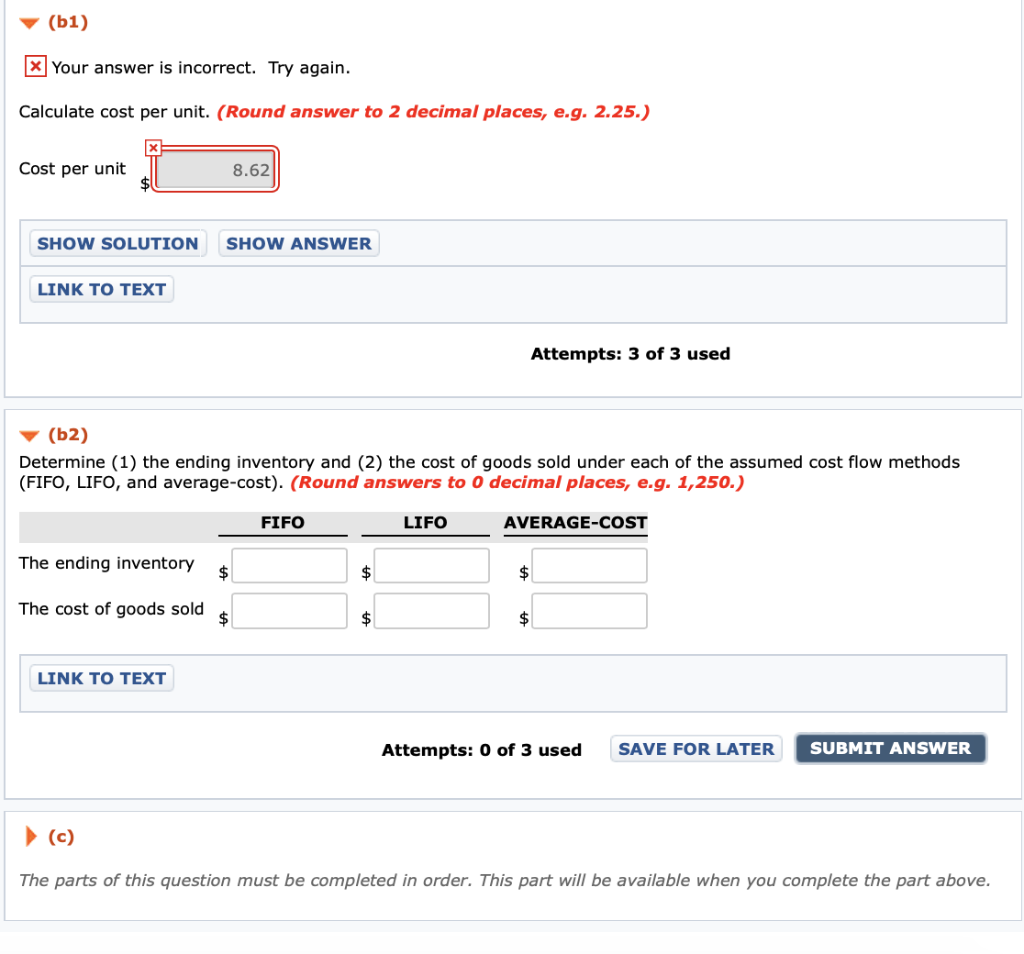The width and height of the screenshot is (1024, 954).
Task: Click the AVERAGE-COST cost of goods sold input
Action: tap(589, 610)
